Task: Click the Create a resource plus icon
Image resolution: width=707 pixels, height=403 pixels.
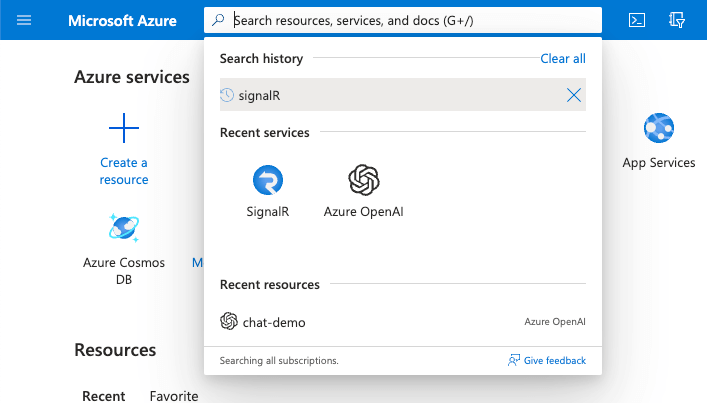Action: [124, 128]
